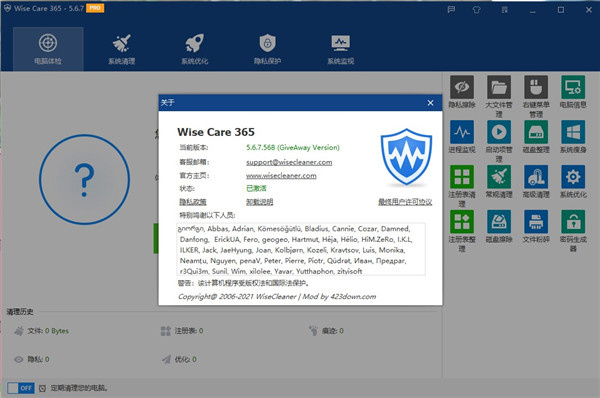This screenshot has width=600, height=398.
Task: Click the large question mark checkup circle
Action: (x=85, y=179)
